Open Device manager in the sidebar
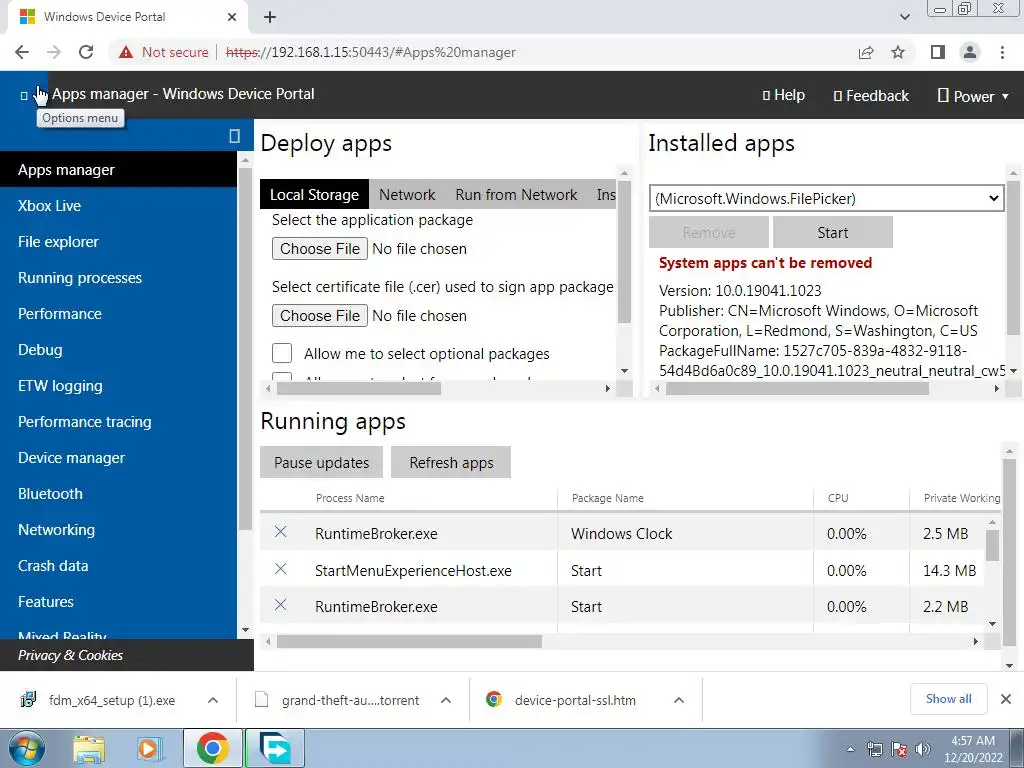The height and width of the screenshot is (768, 1024). coord(118,458)
